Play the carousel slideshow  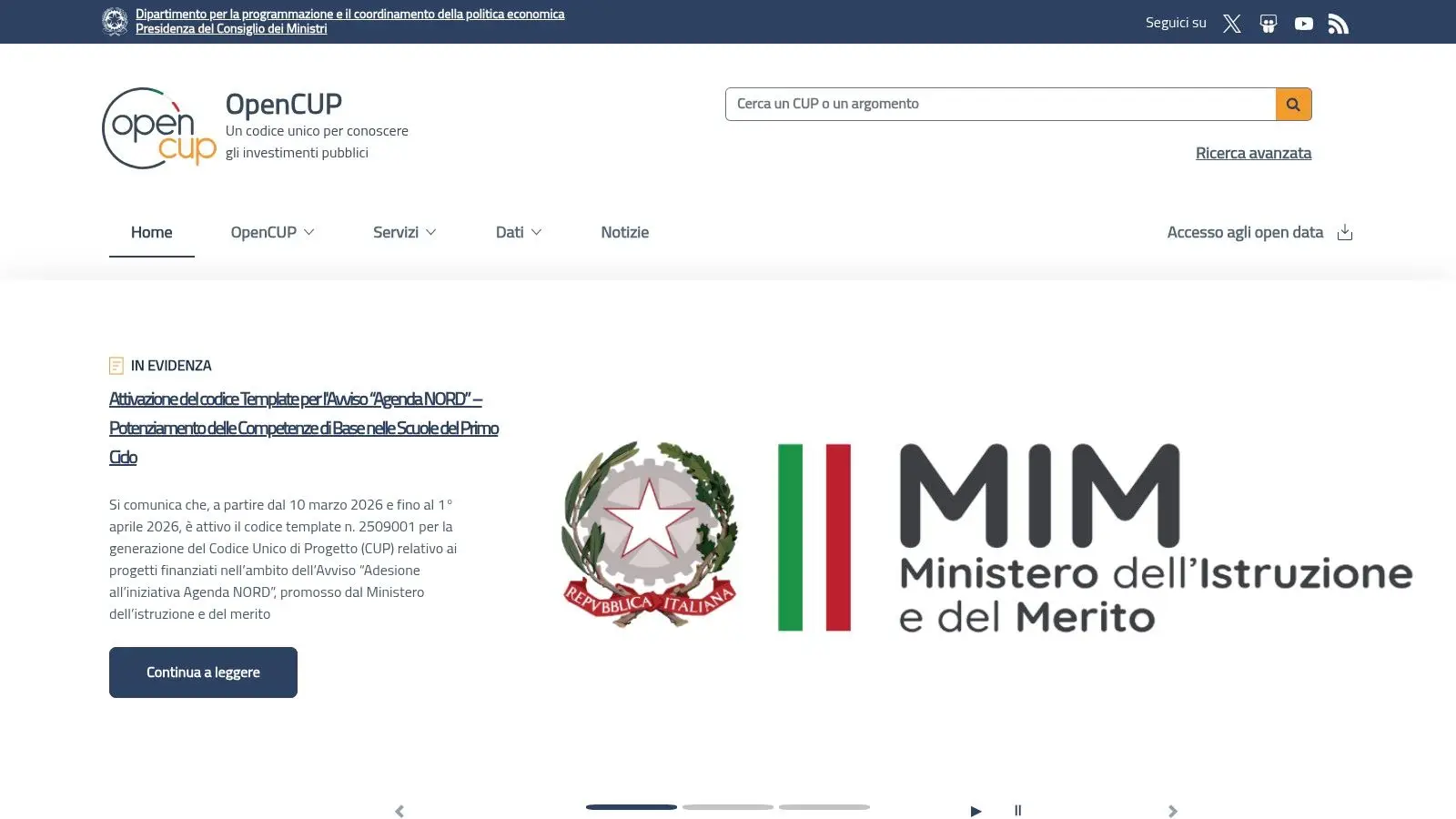pyautogui.click(x=975, y=810)
